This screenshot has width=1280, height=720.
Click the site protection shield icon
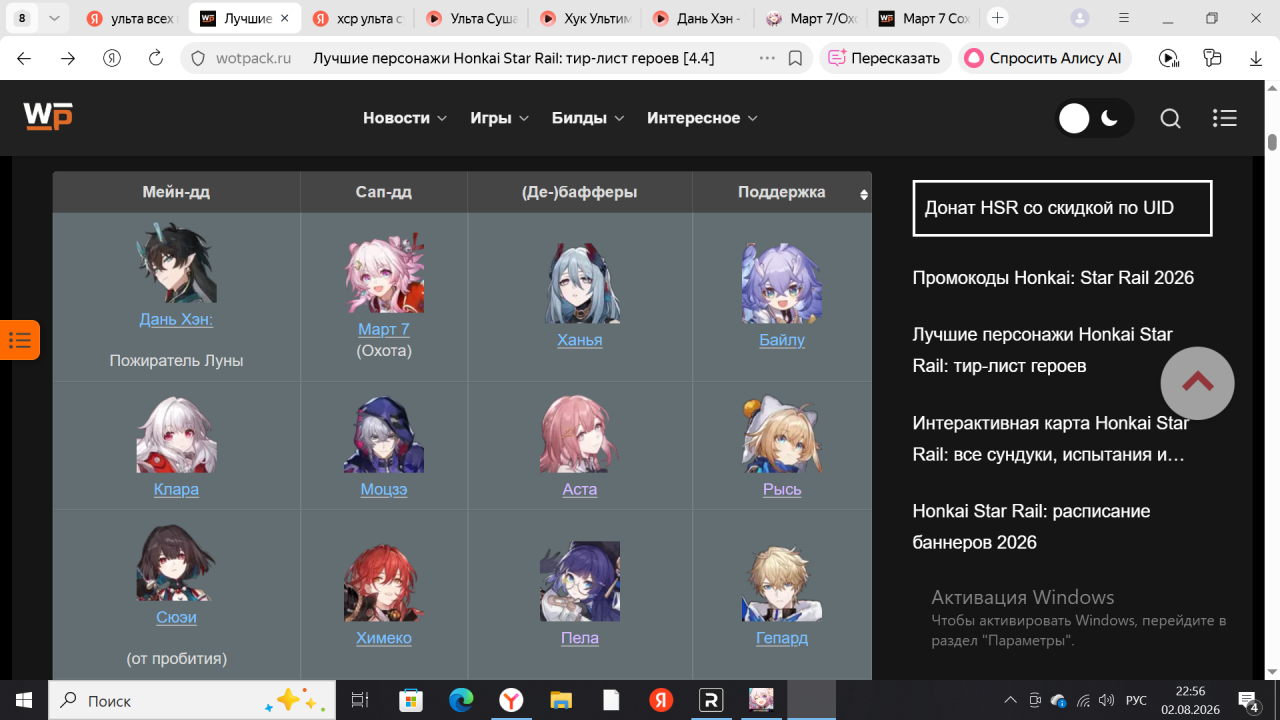point(197,58)
